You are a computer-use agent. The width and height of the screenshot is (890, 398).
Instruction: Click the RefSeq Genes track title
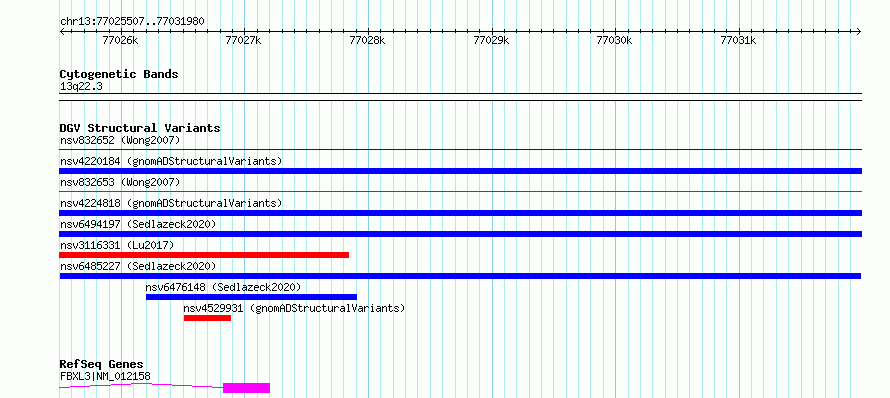[102, 365]
